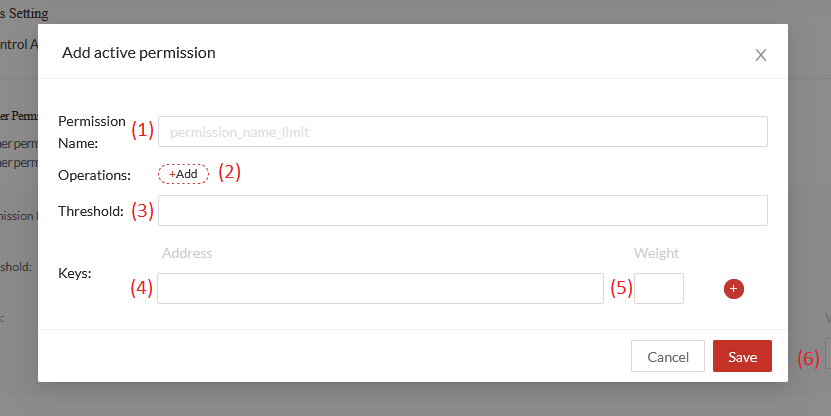Image resolution: width=831 pixels, height=416 pixels.
Task: Click the Threshold label
Action: (x=91, y=211)
